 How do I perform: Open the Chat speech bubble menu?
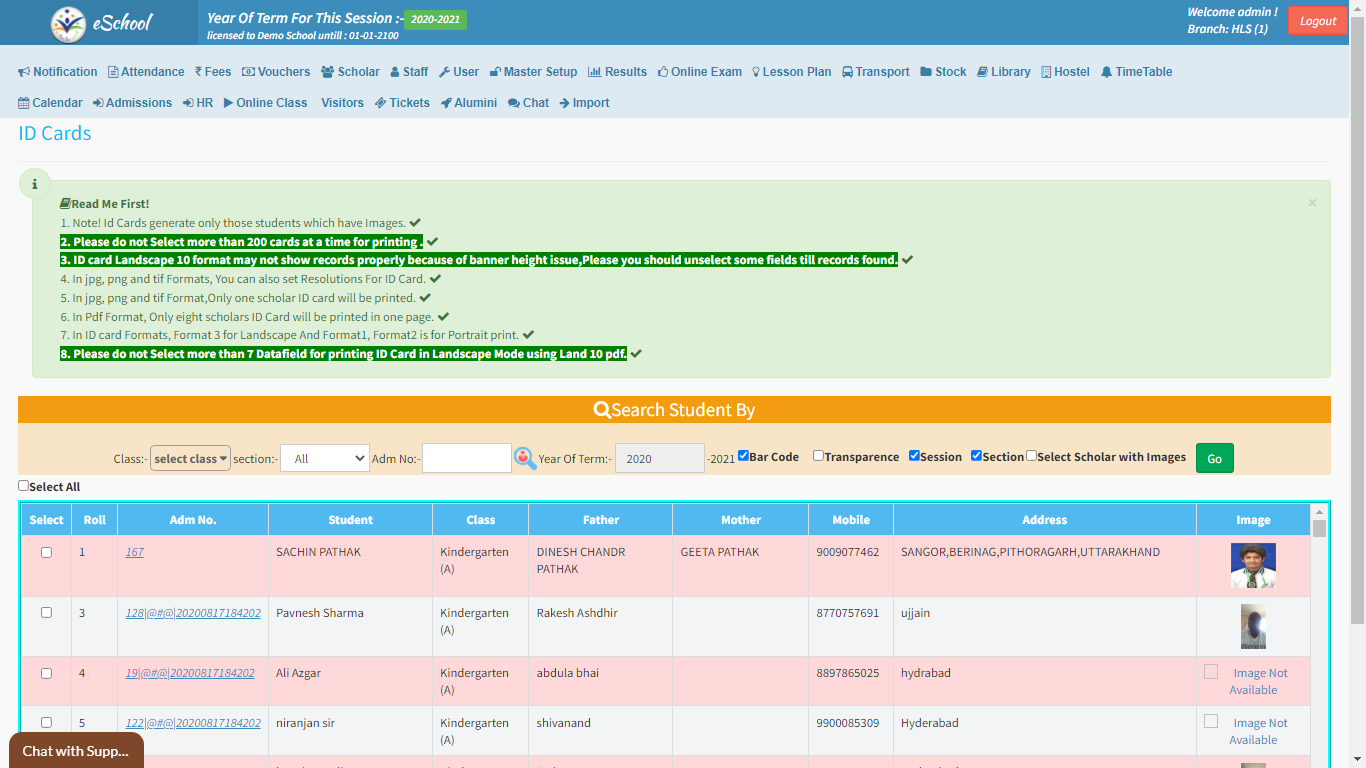click(x=528, y=103)
